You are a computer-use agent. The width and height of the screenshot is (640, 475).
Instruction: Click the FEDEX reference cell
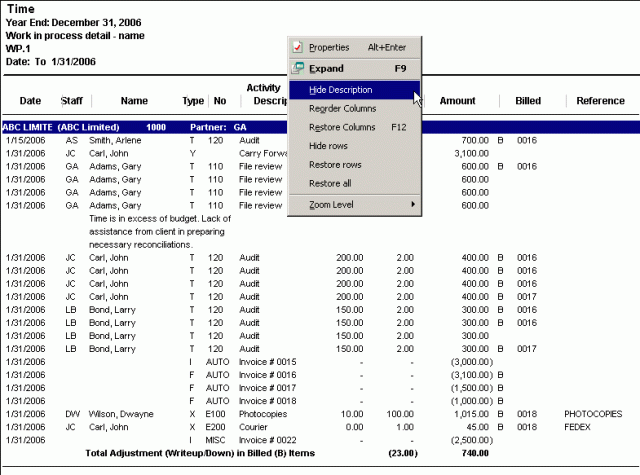pyautogui.click(x=579, y=427)
